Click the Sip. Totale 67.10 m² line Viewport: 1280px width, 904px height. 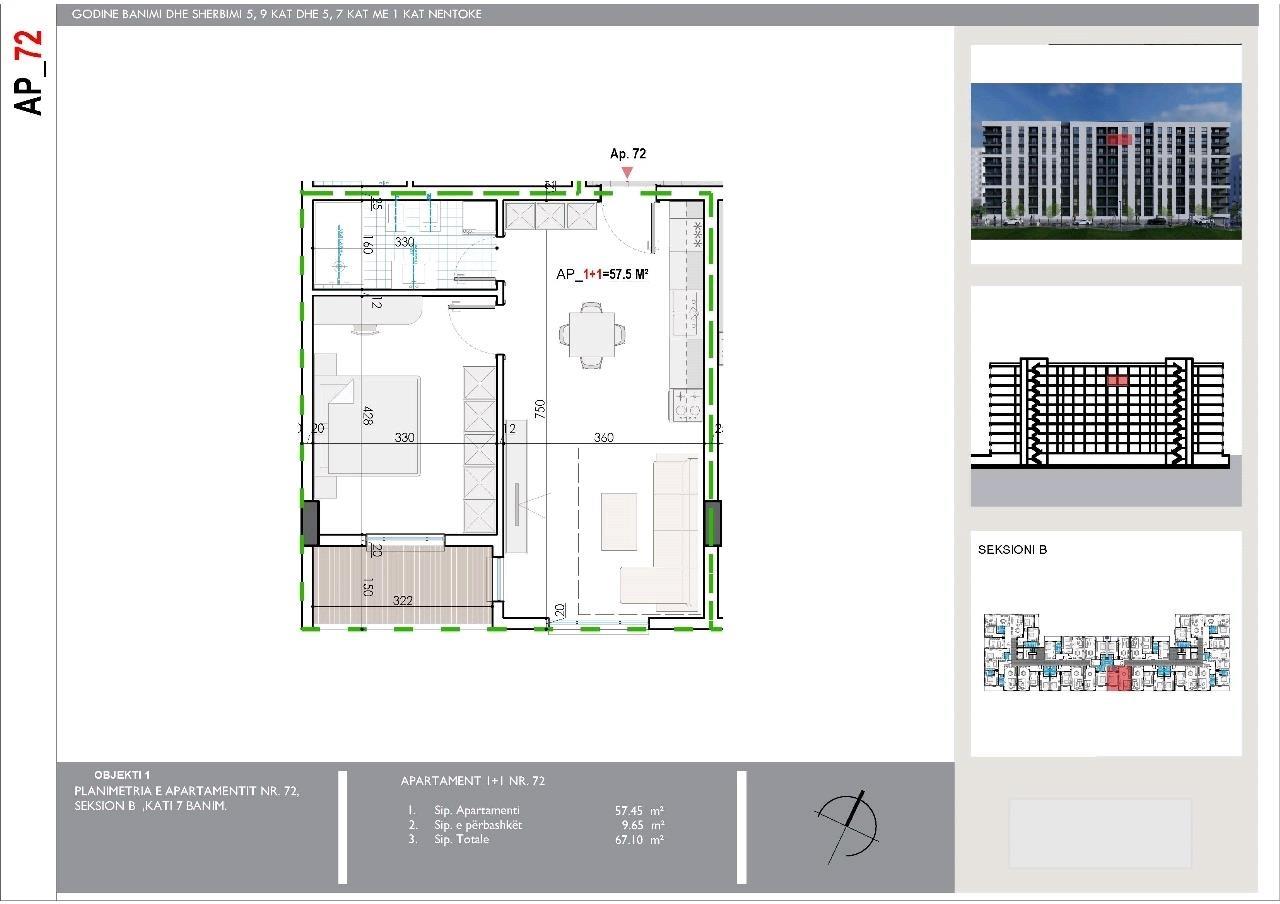tap(536, 840)
